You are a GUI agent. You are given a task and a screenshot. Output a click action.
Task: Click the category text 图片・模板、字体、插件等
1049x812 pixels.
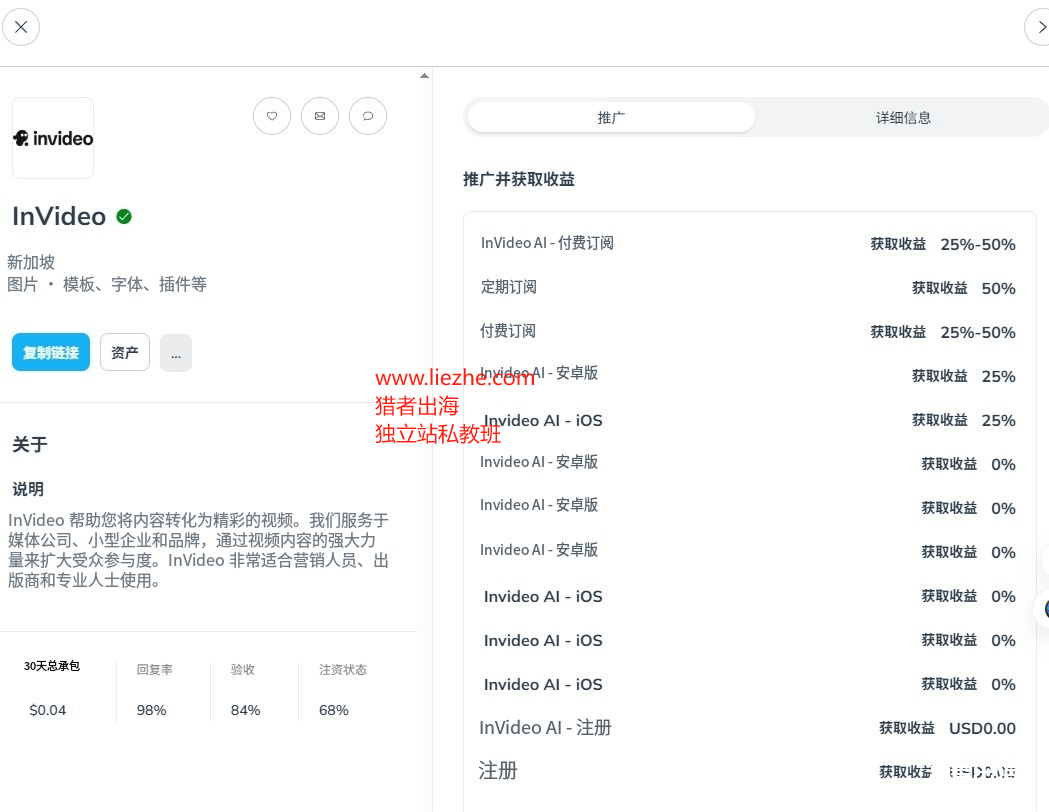[x=106, y=284]
